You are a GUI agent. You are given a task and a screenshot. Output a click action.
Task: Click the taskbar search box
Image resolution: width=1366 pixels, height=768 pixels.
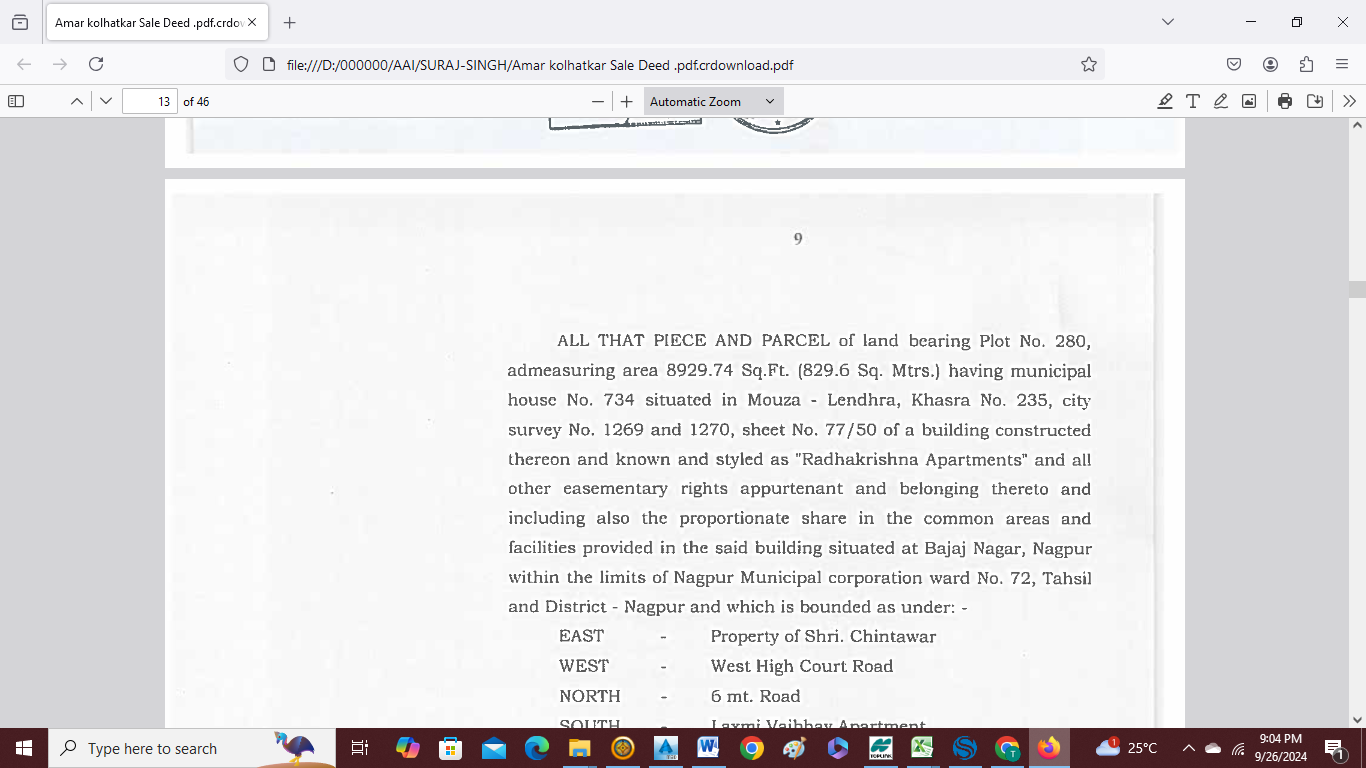193,748
